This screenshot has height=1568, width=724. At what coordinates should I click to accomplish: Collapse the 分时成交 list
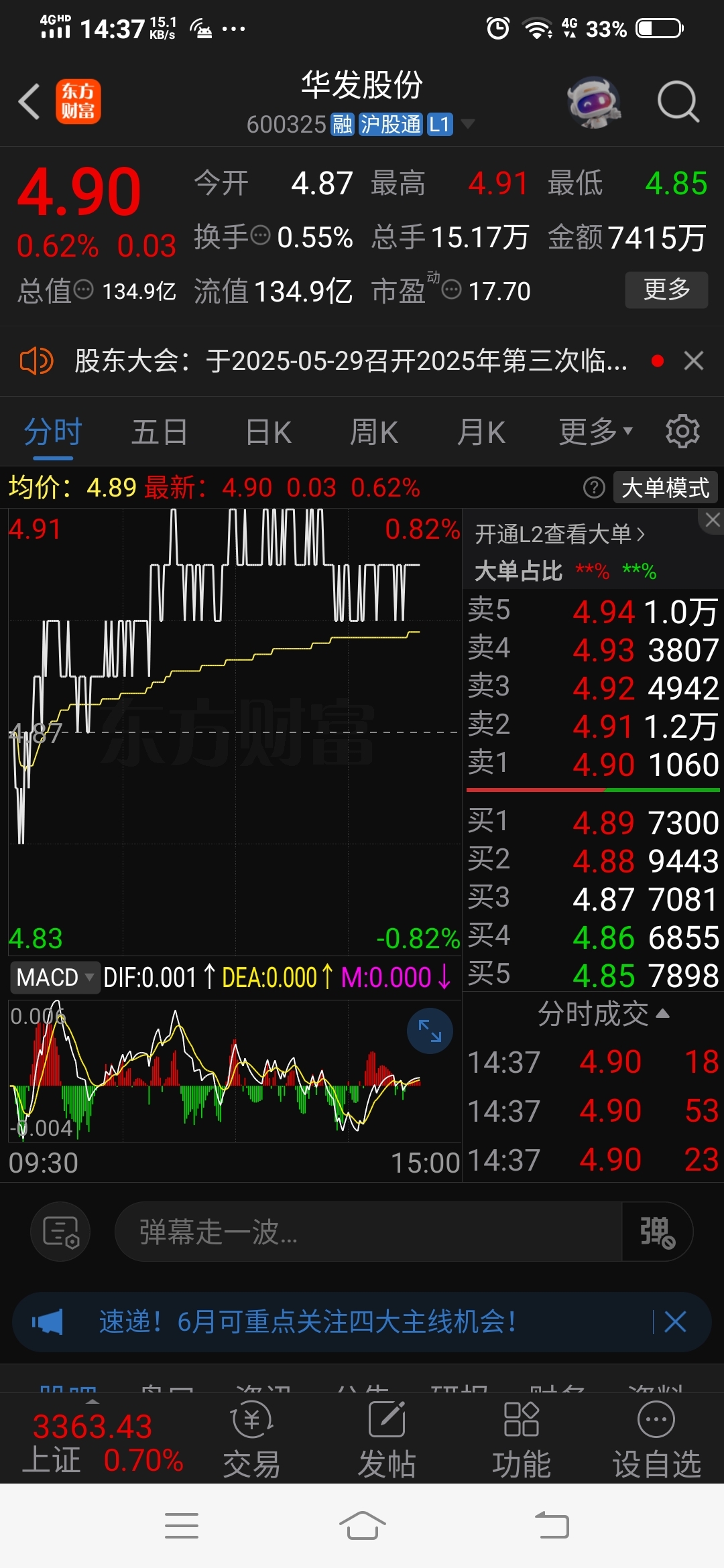click(x=603, y=1014)
